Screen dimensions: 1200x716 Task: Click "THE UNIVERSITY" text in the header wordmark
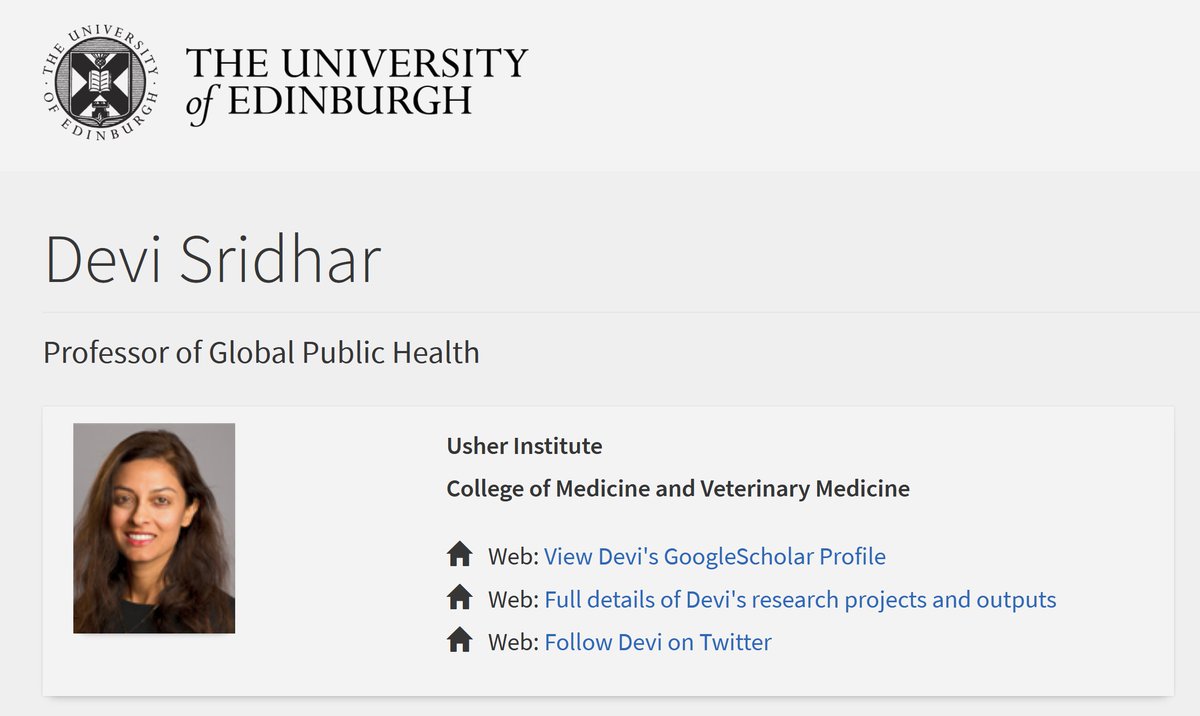[x=356, y=64]
